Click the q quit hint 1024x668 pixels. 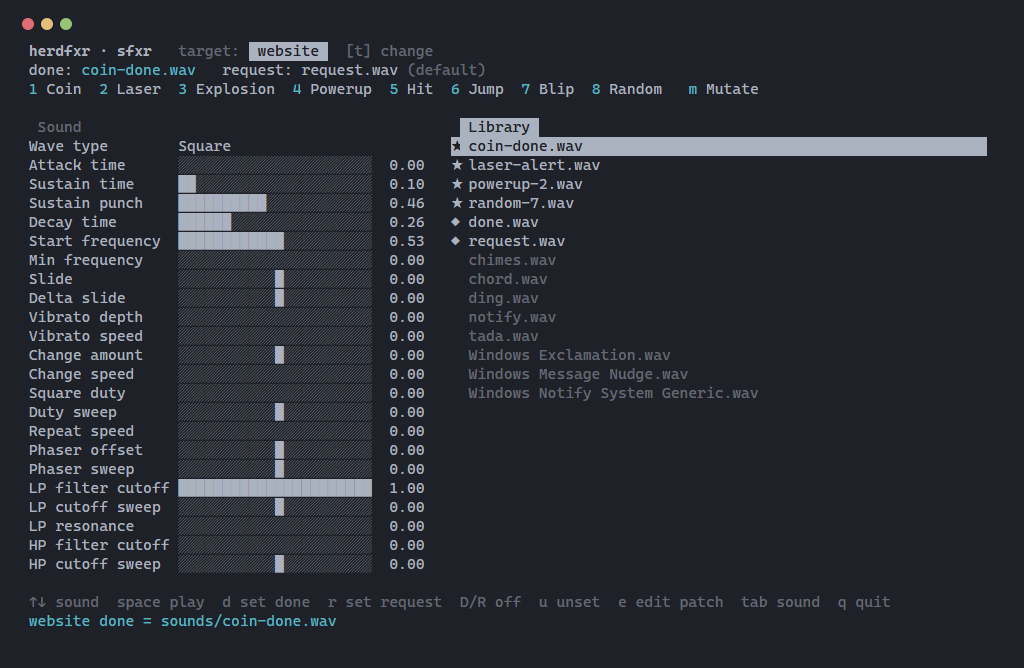[x=864, y=602]
